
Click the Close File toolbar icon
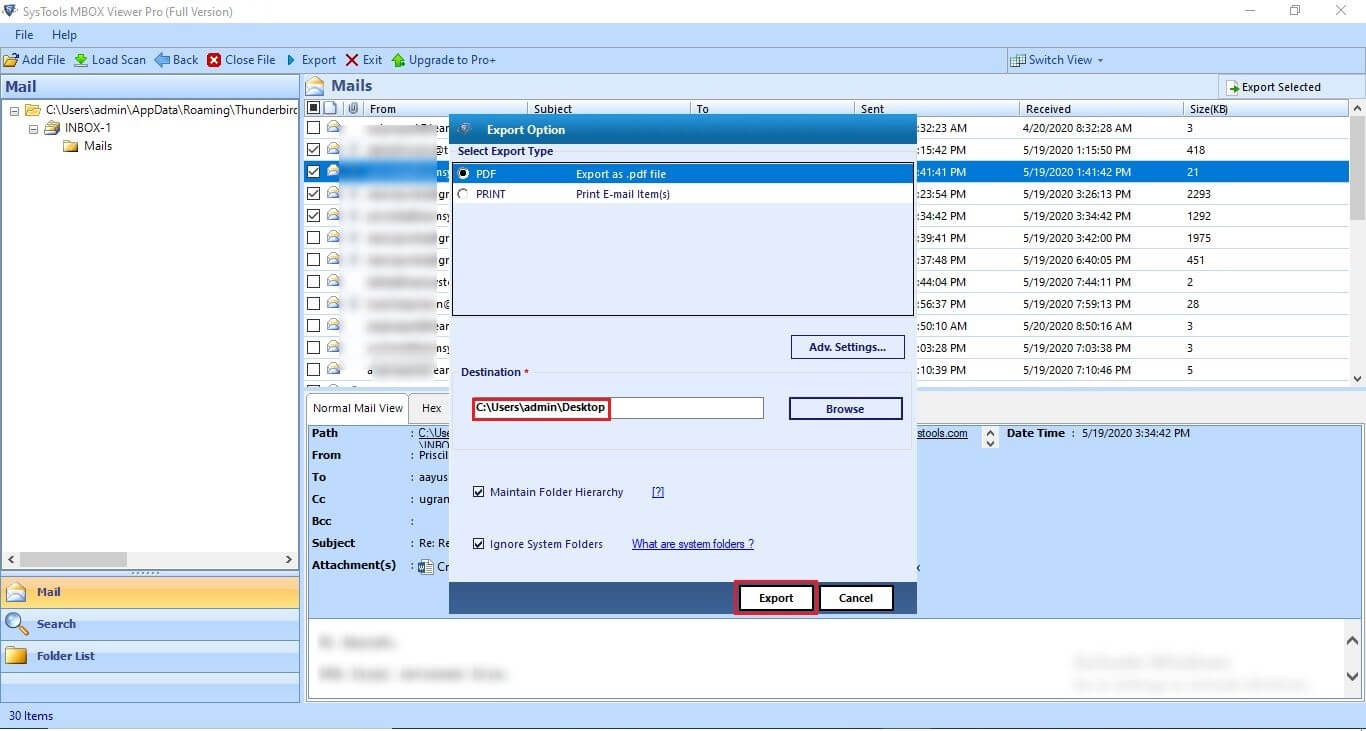tap(214, 60)
